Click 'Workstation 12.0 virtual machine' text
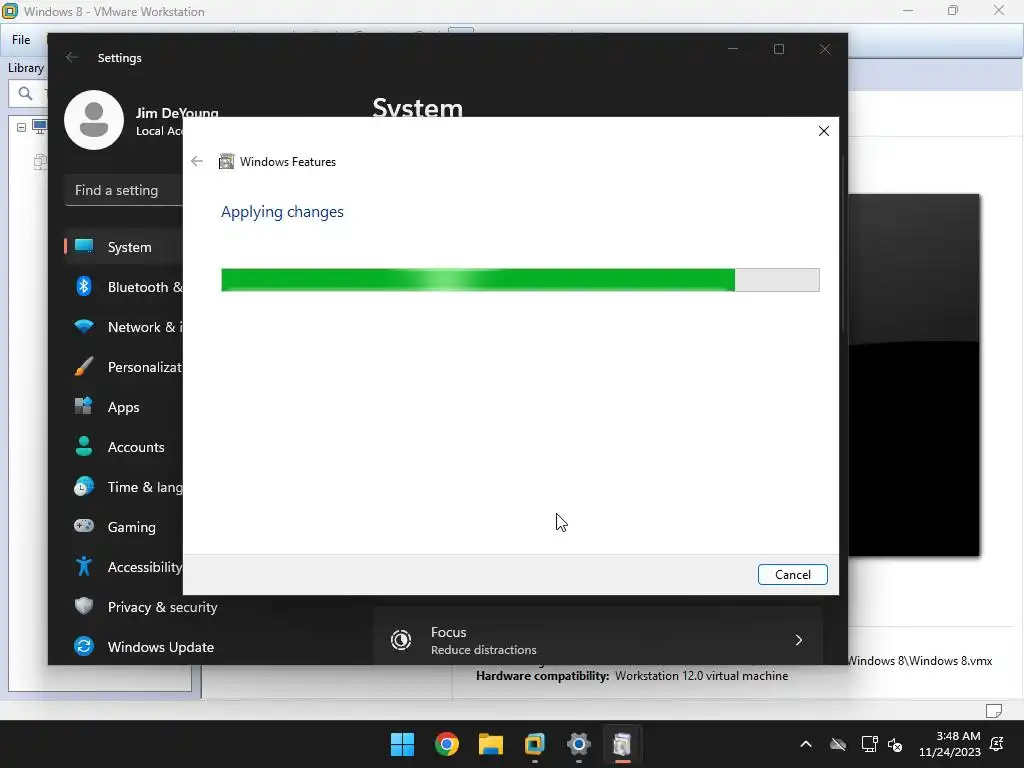 [x=701, y=676]
